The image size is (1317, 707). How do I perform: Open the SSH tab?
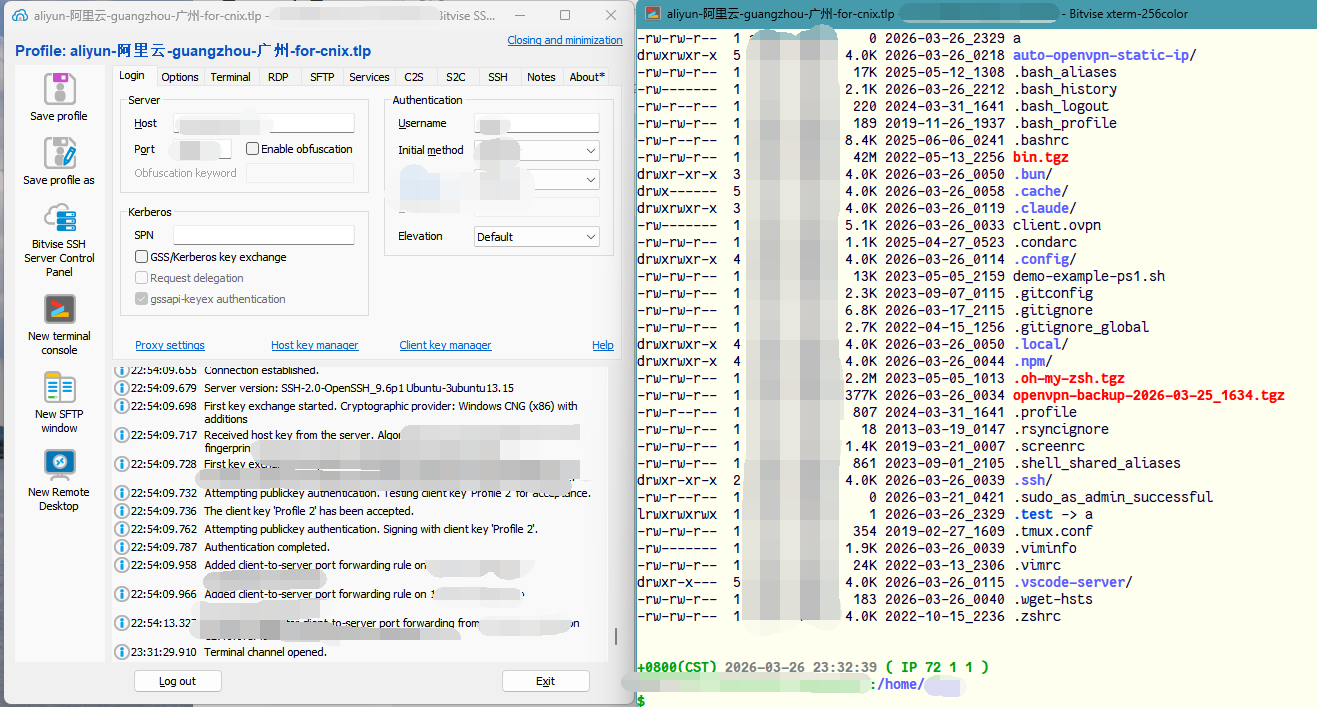(498, 77)
